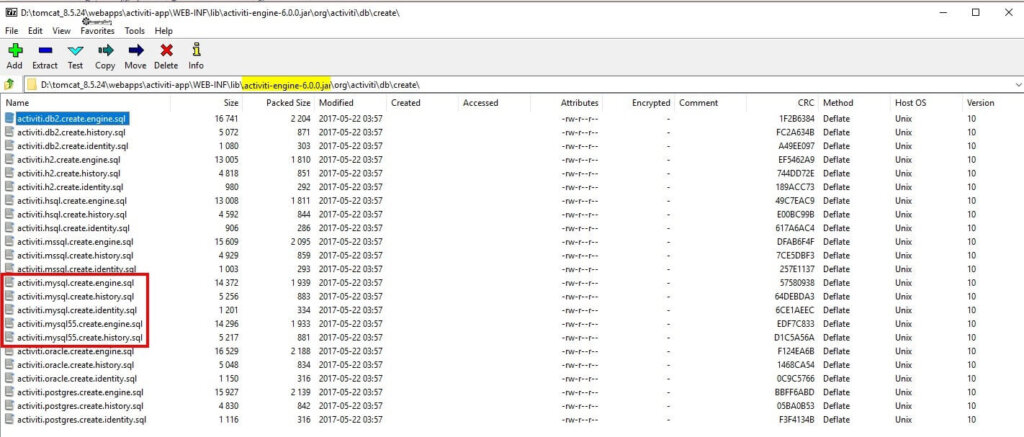Screen dimensions: 1024x437
Task: Sort by the Size column header
Action: pos(231,103)
